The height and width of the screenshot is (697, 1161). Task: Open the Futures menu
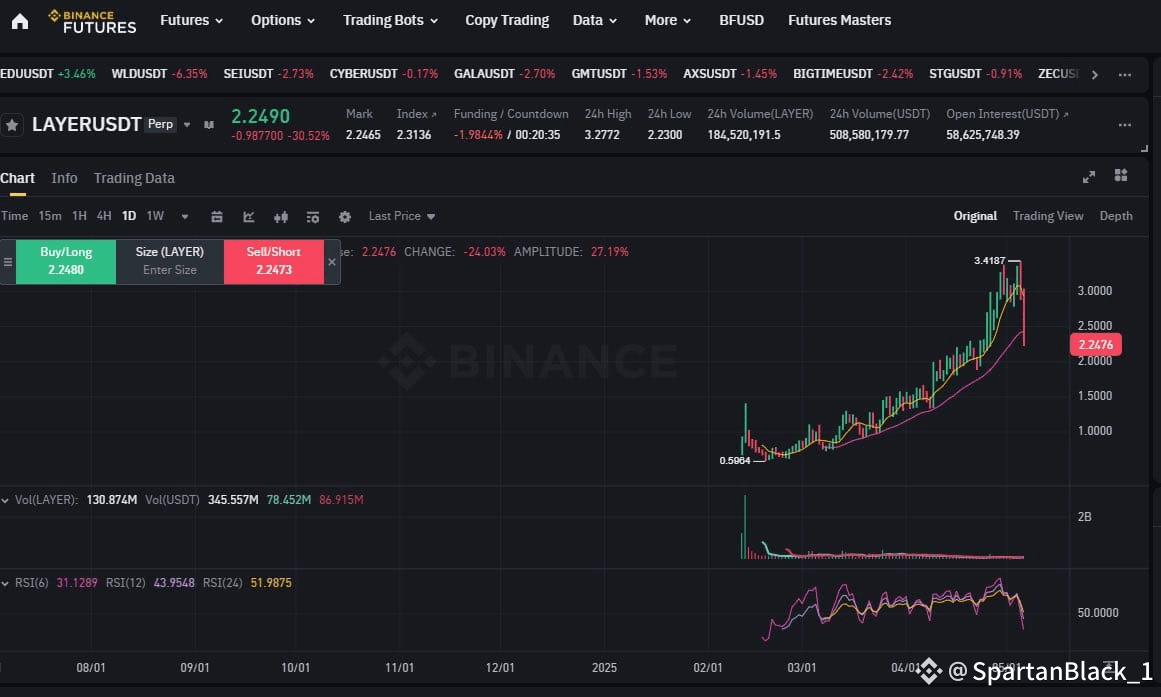point(192,20)
